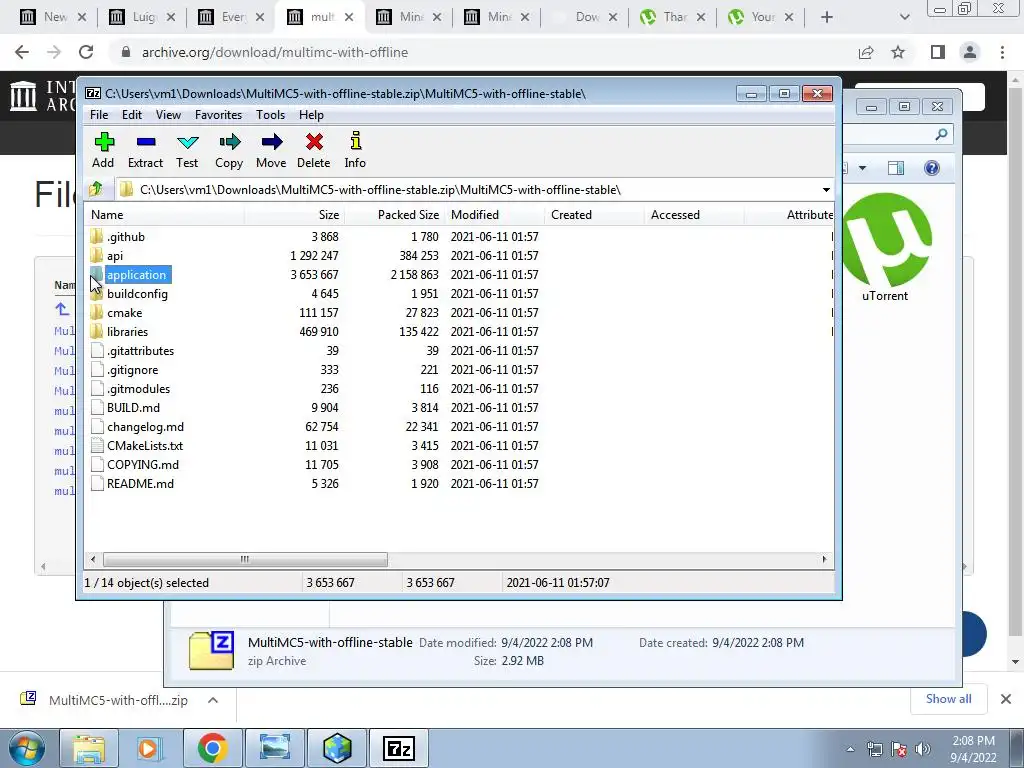Click the Explorer help question mark icon
1024x768 pixels.
point(932,168)
